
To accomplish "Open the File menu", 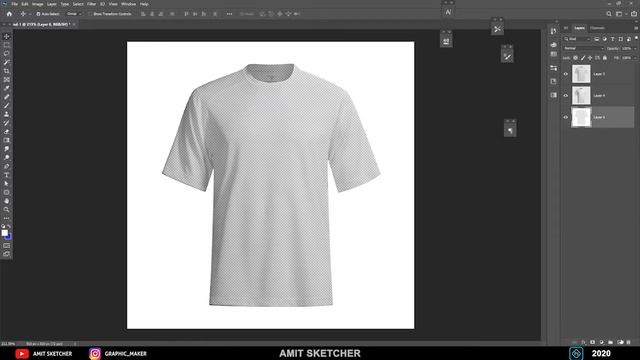I will [14, 4].
